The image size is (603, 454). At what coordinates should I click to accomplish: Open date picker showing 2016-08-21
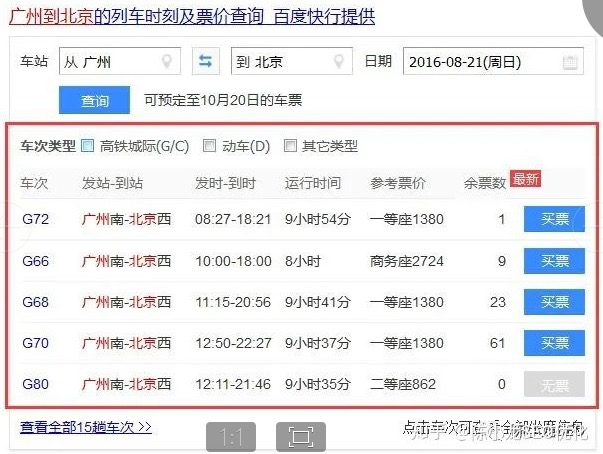(x=480, y=62)
